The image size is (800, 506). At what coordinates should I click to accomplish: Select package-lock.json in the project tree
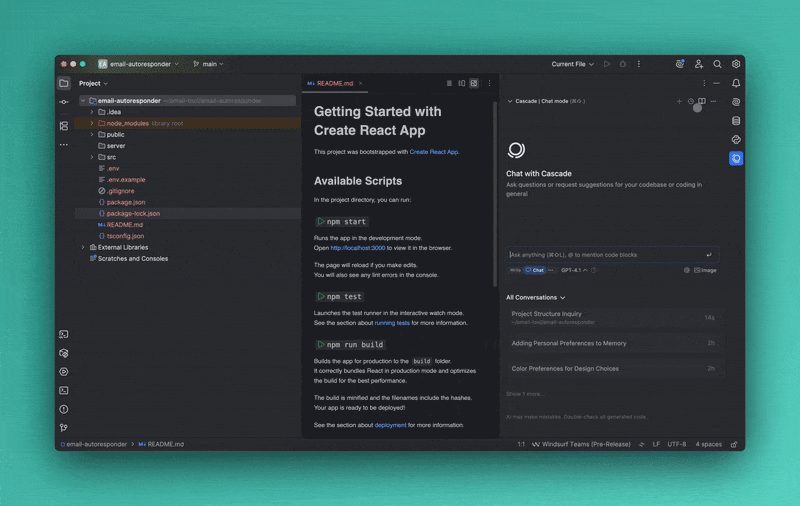pyautogui.click(x=133, y=214)
